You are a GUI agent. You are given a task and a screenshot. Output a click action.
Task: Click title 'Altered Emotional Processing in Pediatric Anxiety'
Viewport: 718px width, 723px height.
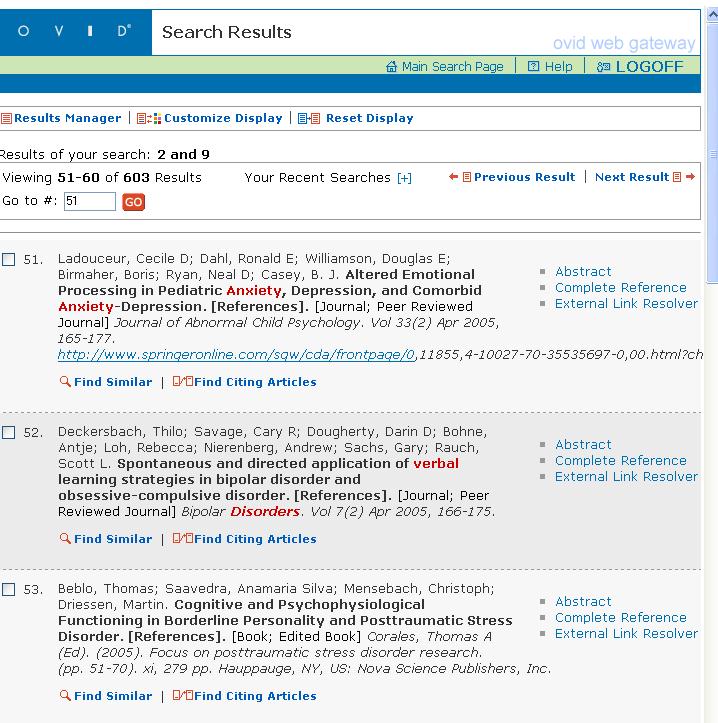point(270,290)
